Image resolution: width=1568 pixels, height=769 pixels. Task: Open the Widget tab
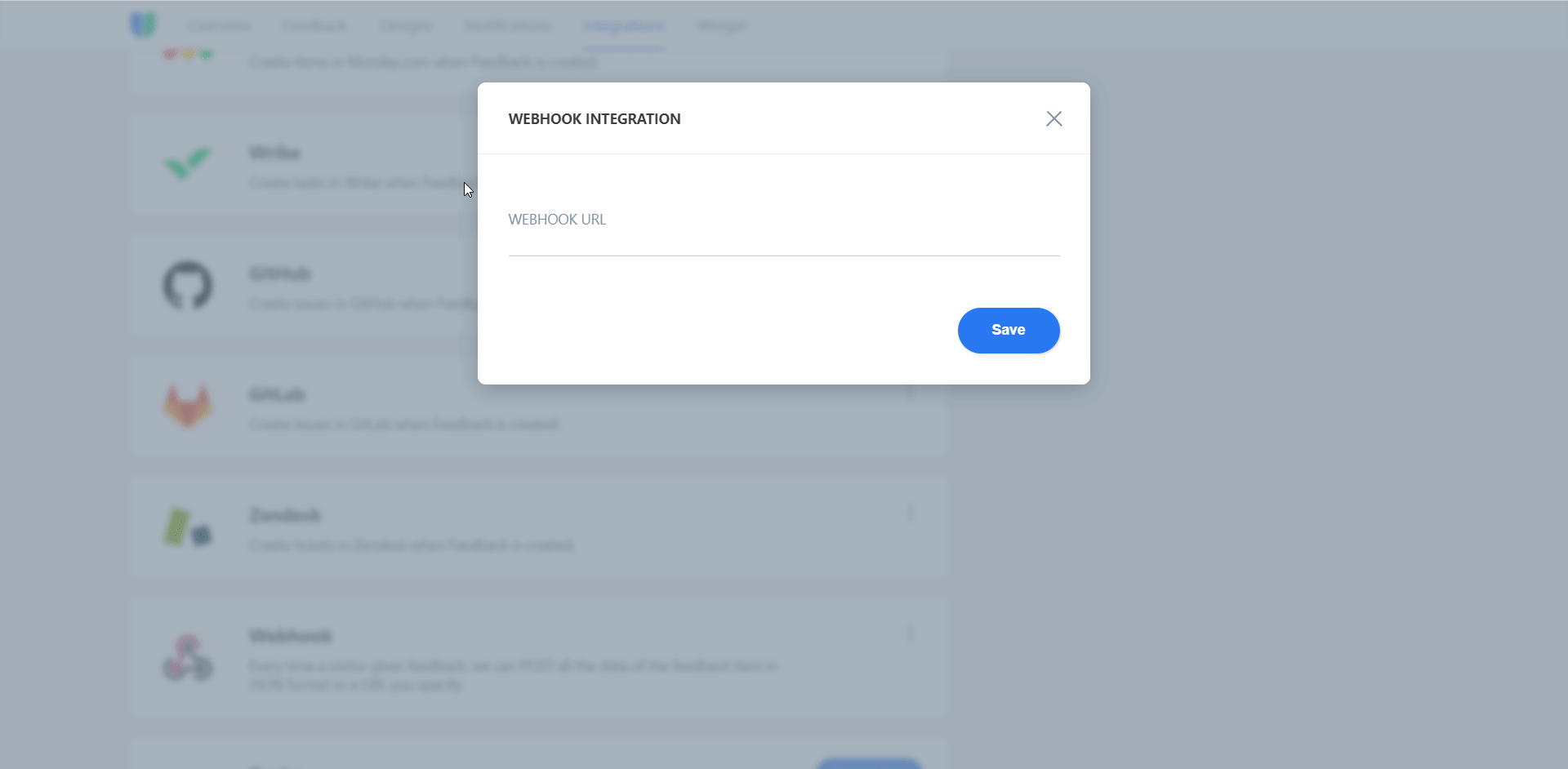[x=722, y=26]
